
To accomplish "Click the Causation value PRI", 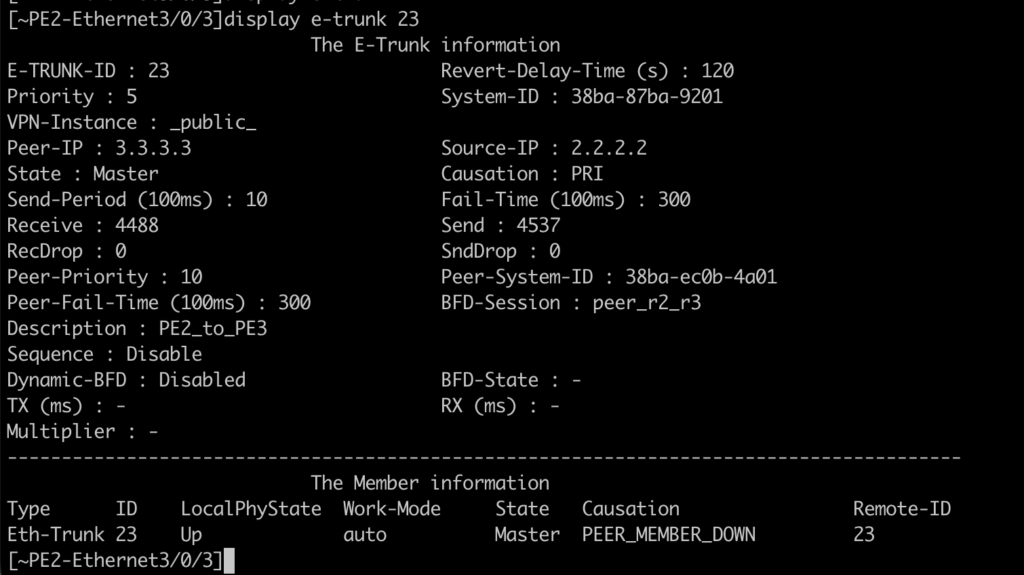I will 586,174.
